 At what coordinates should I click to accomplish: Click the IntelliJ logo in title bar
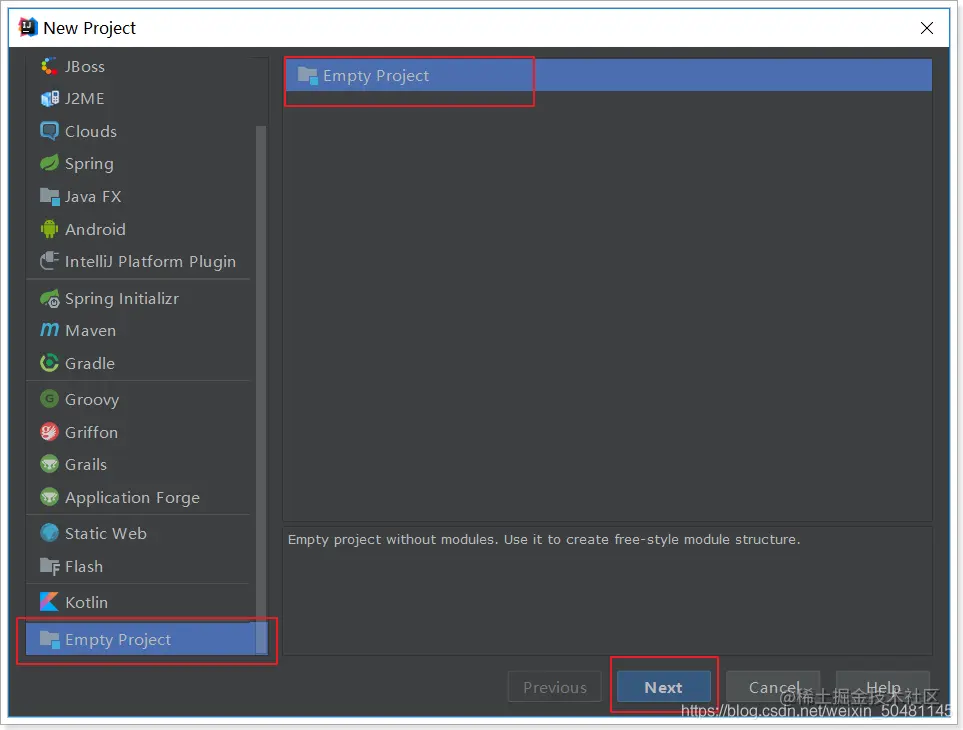(28, 28)
